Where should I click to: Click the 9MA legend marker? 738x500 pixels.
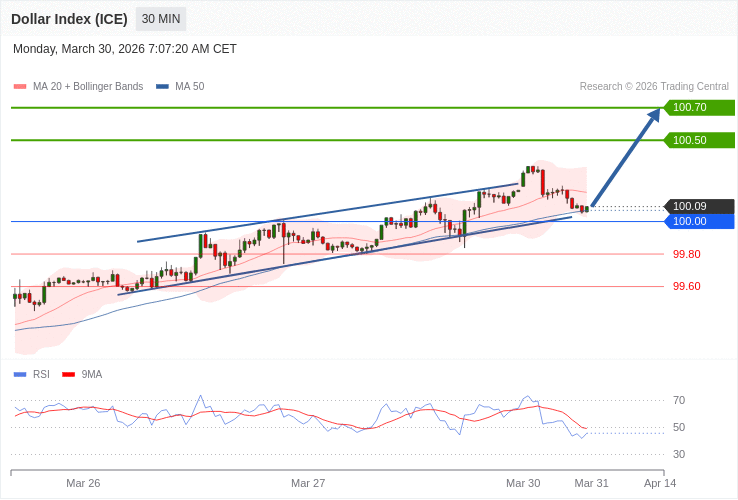coord(69,375)
